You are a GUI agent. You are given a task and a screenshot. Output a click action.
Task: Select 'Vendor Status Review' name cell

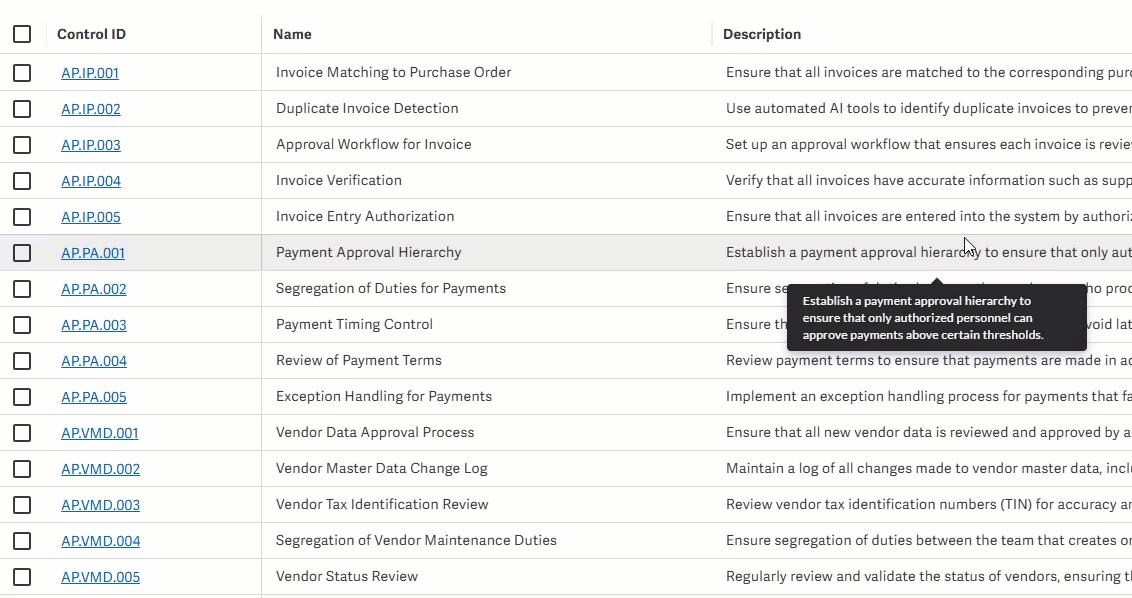347,576
